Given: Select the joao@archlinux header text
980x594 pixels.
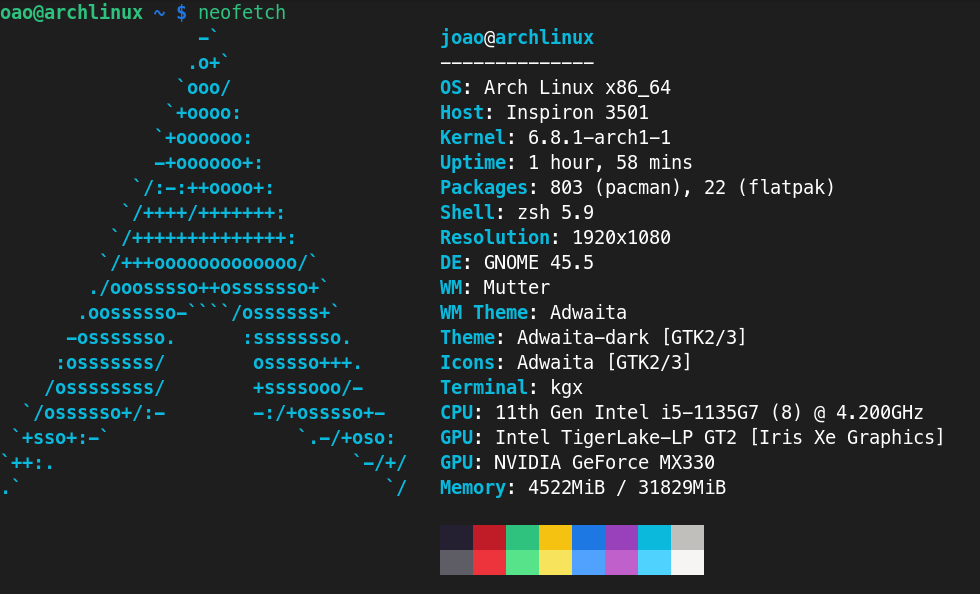Looking at the screenshot, I should (x=516, y=37).
